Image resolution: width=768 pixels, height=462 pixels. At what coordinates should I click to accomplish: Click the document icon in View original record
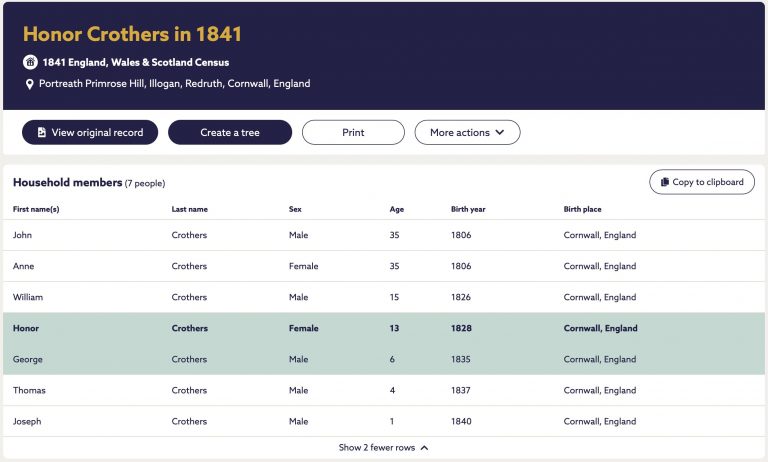[x=42, y=132]
